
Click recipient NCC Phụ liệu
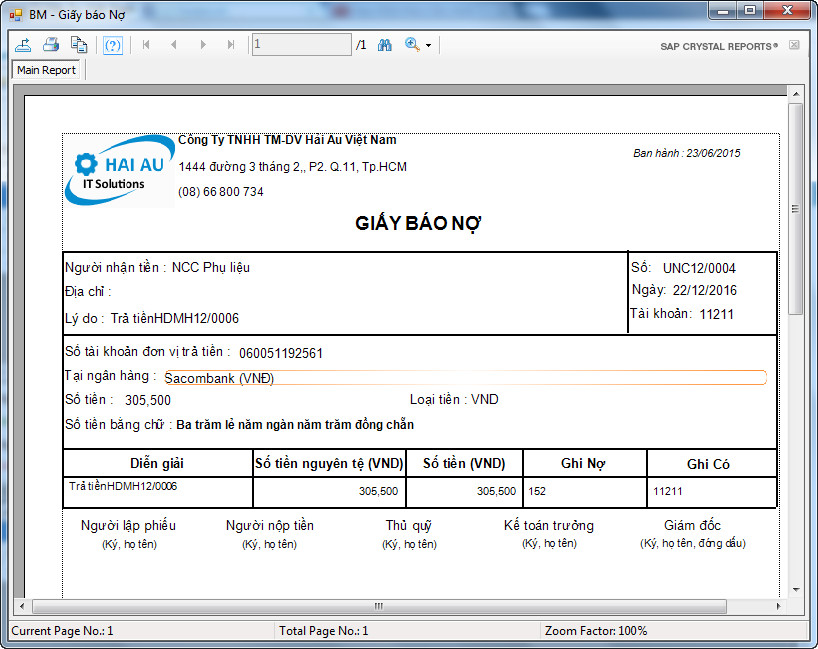tap(211, 268)
